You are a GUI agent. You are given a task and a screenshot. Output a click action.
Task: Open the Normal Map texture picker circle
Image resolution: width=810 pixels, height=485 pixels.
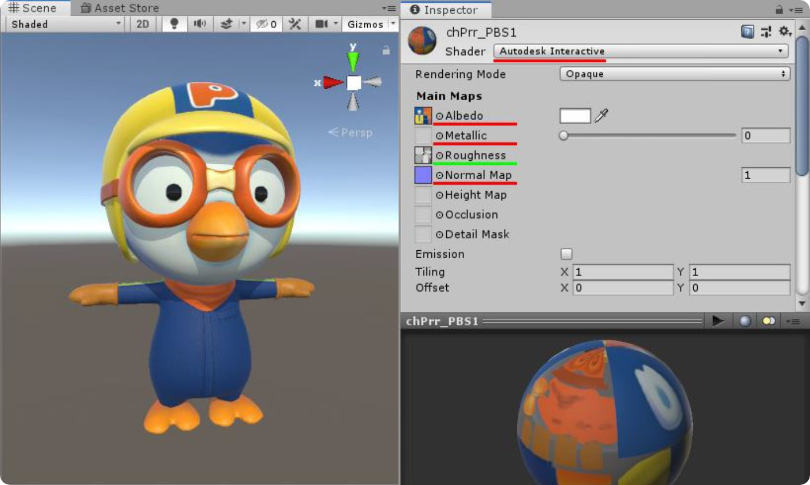(439, 176)
